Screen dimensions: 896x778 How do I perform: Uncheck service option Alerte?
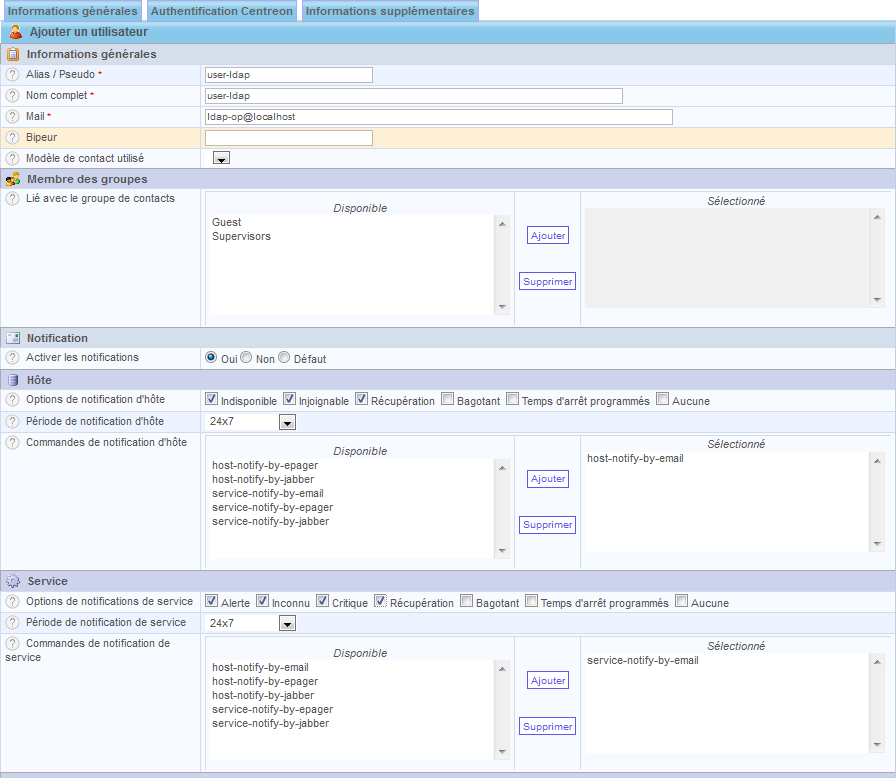click(211, 601)
